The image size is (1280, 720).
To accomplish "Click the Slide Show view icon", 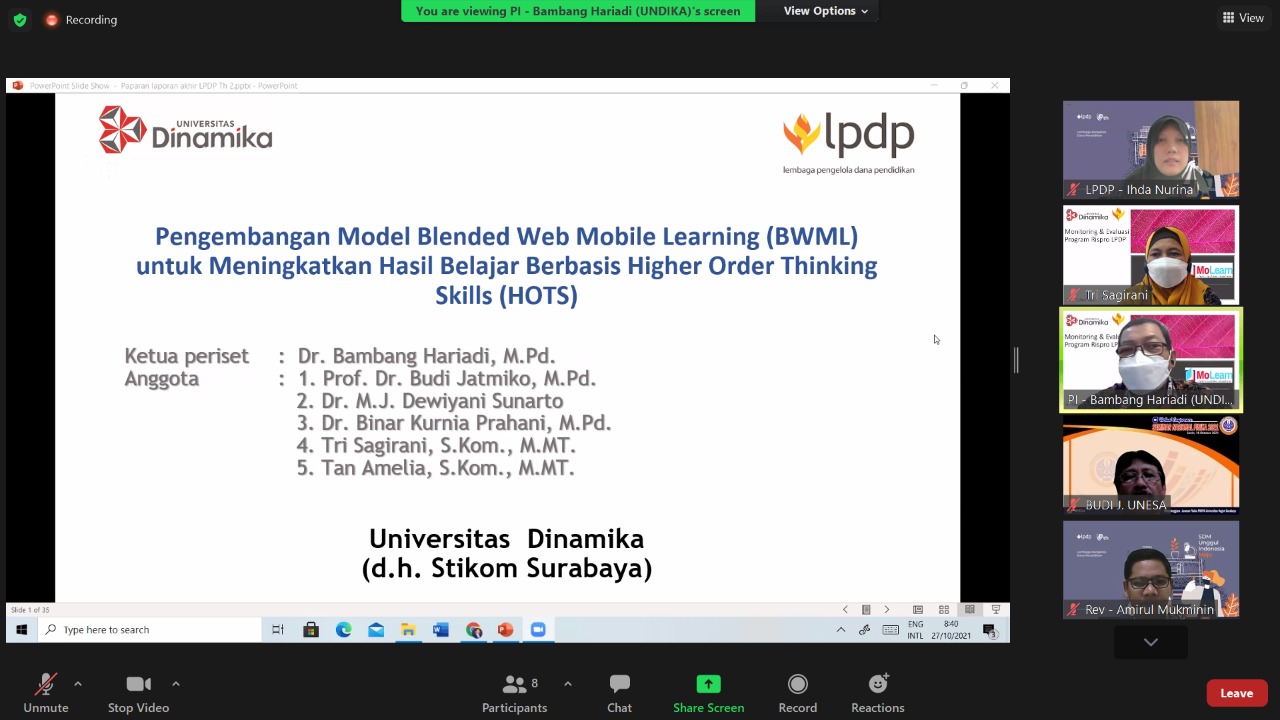I will pyautogui.click(x=996, y=609).
